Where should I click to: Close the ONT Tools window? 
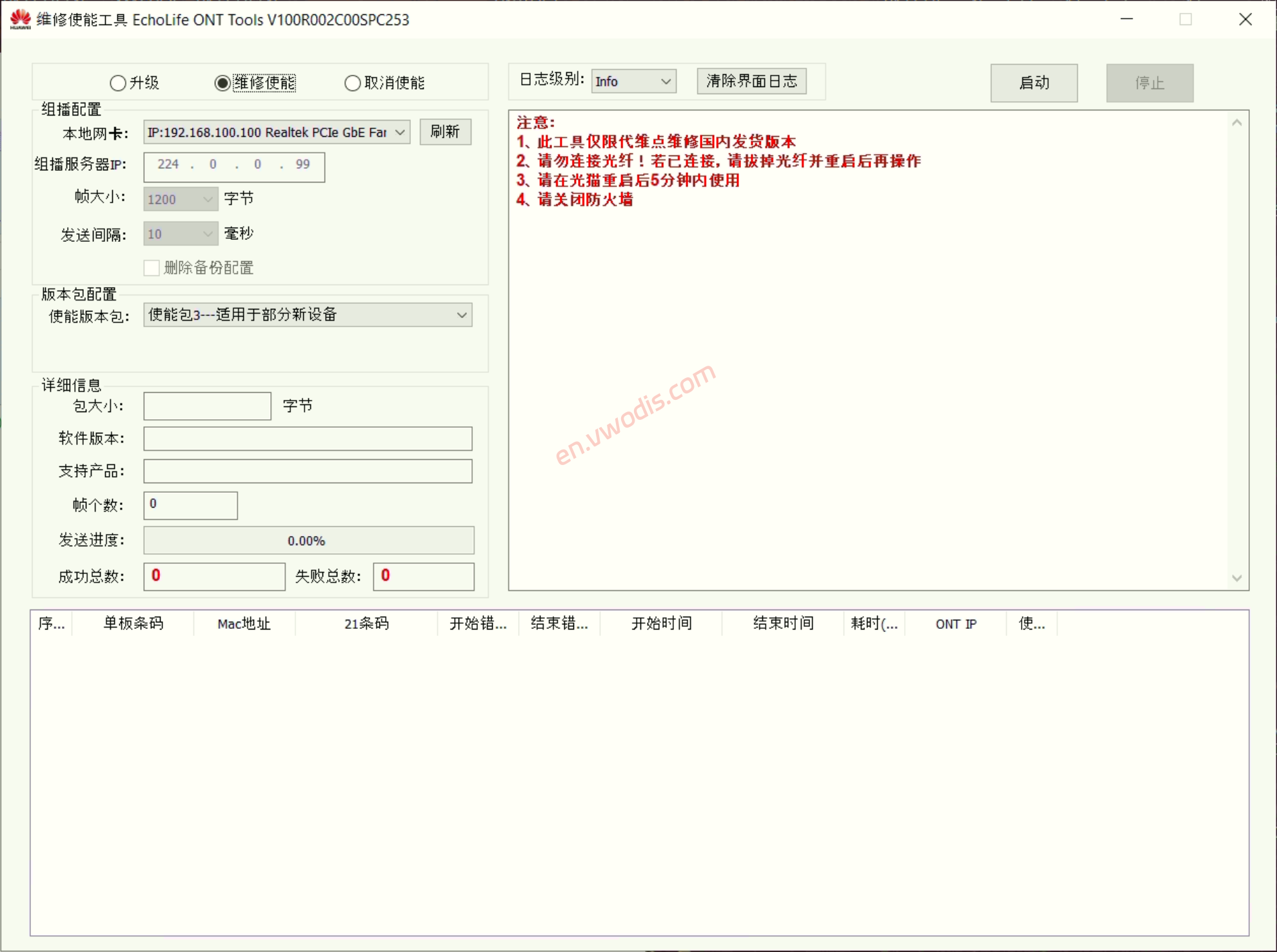[1245, 19]
